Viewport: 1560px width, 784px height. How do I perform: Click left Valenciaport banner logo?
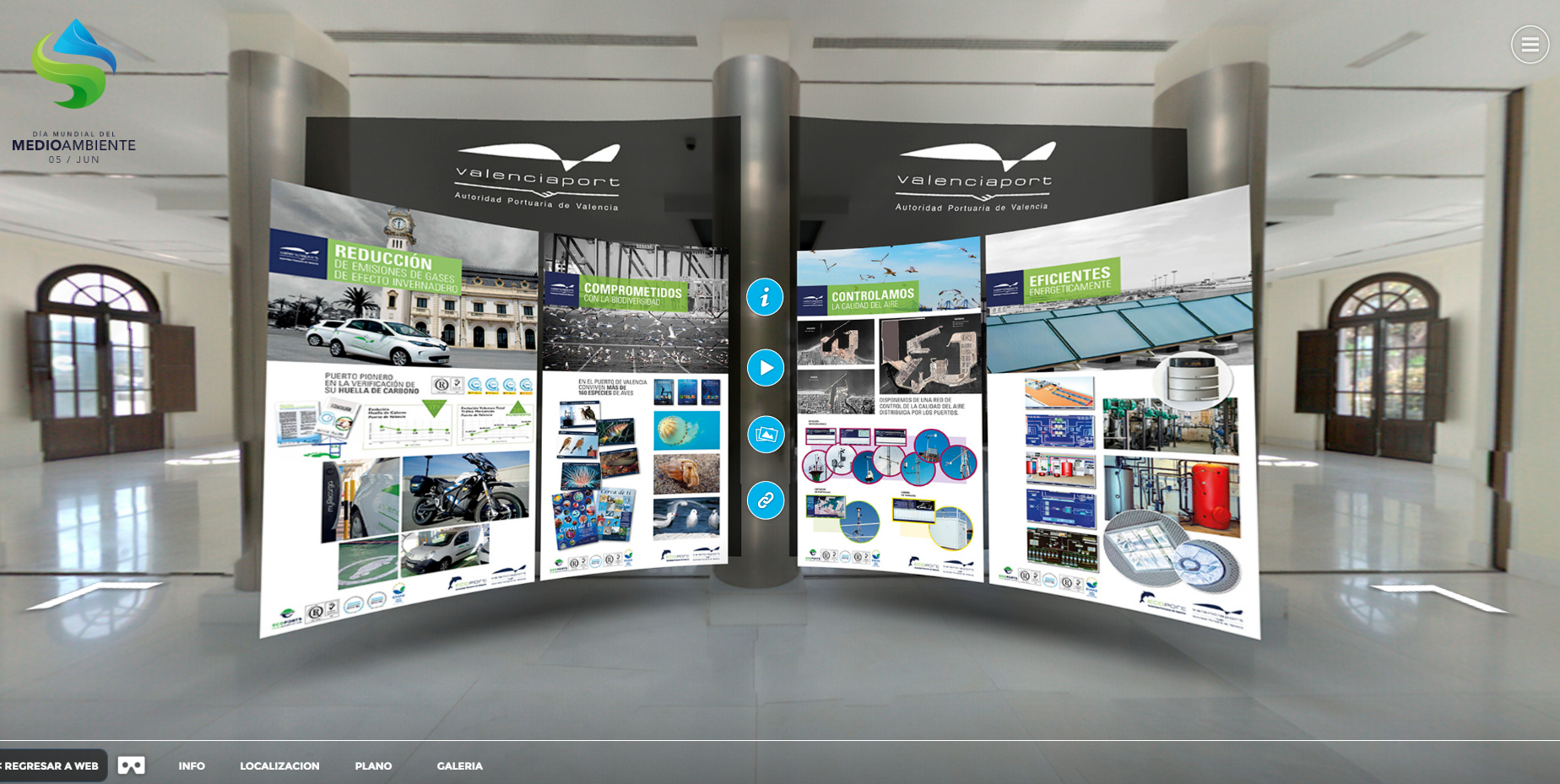click(538, 177)
